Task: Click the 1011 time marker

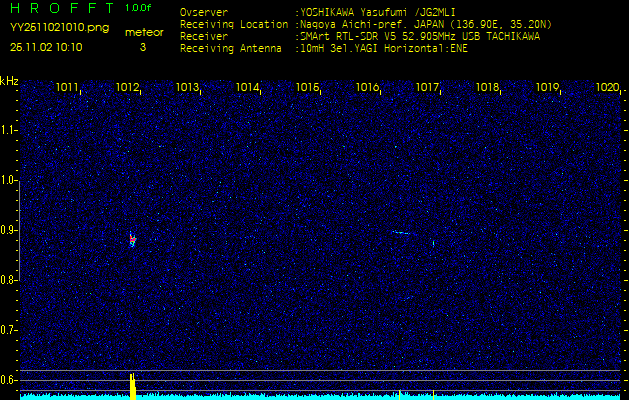Action: click(x=68, y=88)
